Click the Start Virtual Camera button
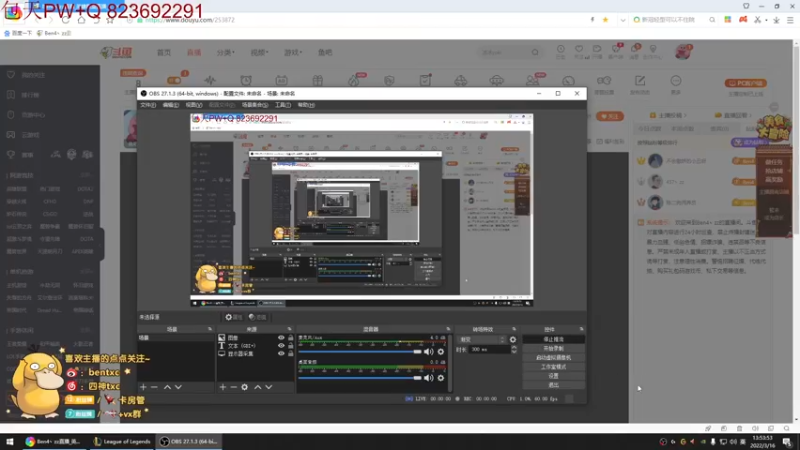800x450 pixels. (x=554, y=358)
